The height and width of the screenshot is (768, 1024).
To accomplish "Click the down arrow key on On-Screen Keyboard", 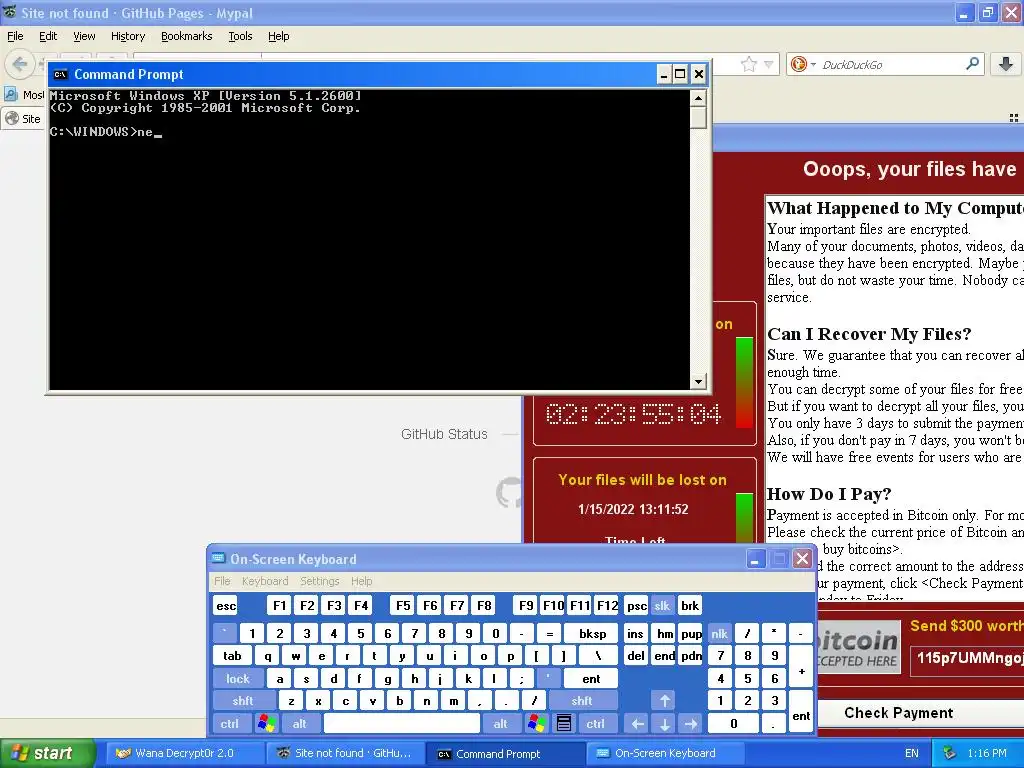I will click(664, 724).
